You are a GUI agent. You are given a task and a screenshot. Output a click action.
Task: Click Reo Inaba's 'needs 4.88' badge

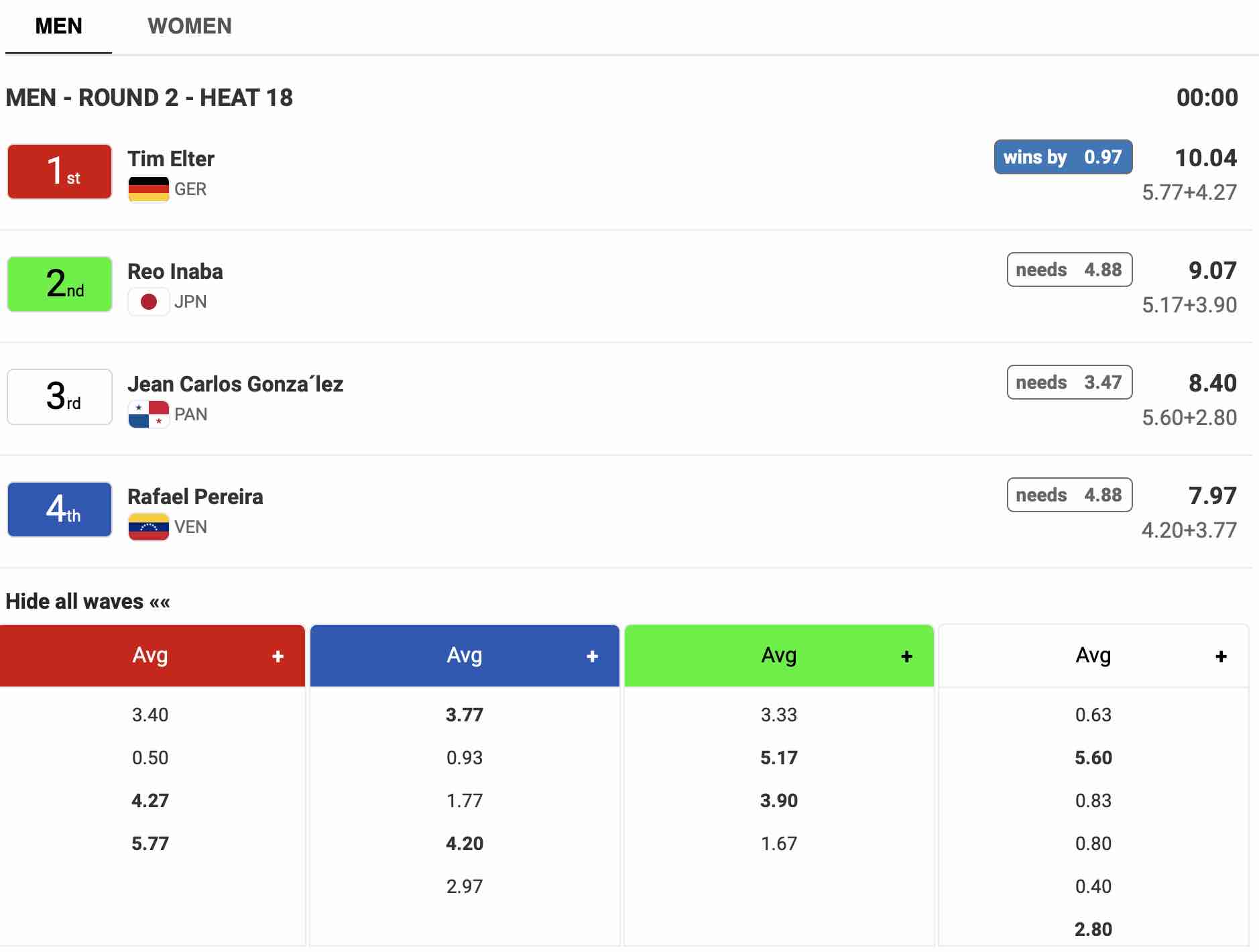(1069, 270)
